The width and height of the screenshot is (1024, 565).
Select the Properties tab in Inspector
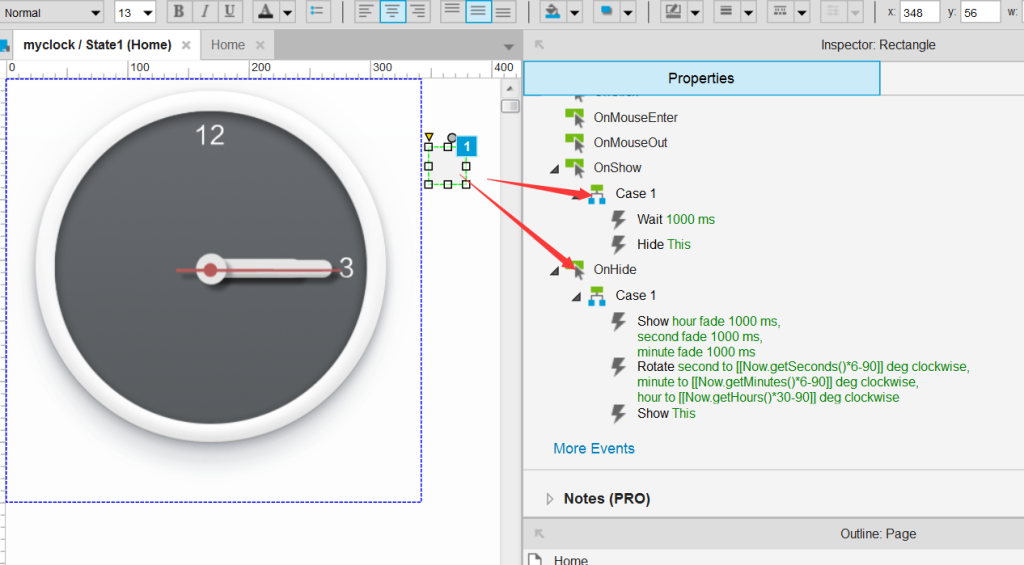701,78
